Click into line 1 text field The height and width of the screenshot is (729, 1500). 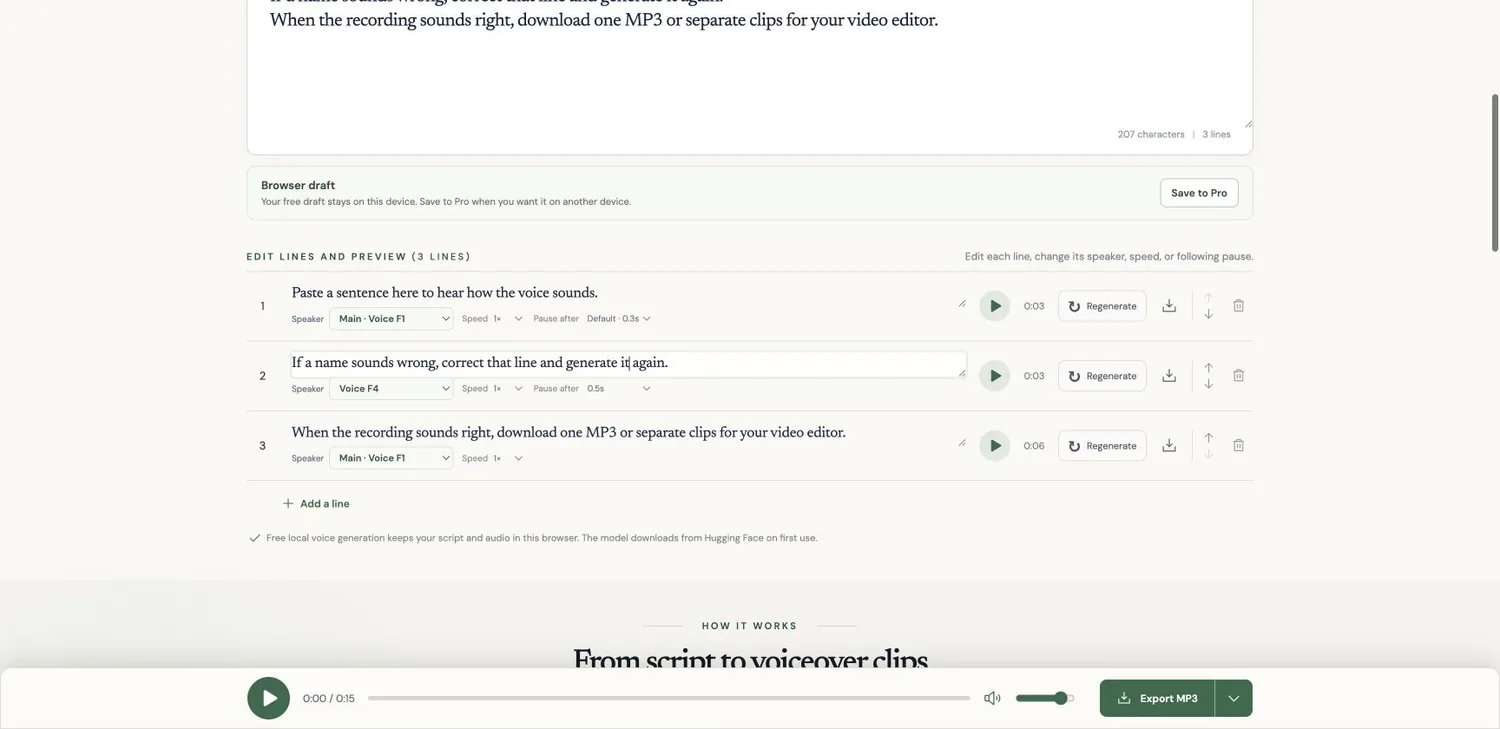coord(629,293)
